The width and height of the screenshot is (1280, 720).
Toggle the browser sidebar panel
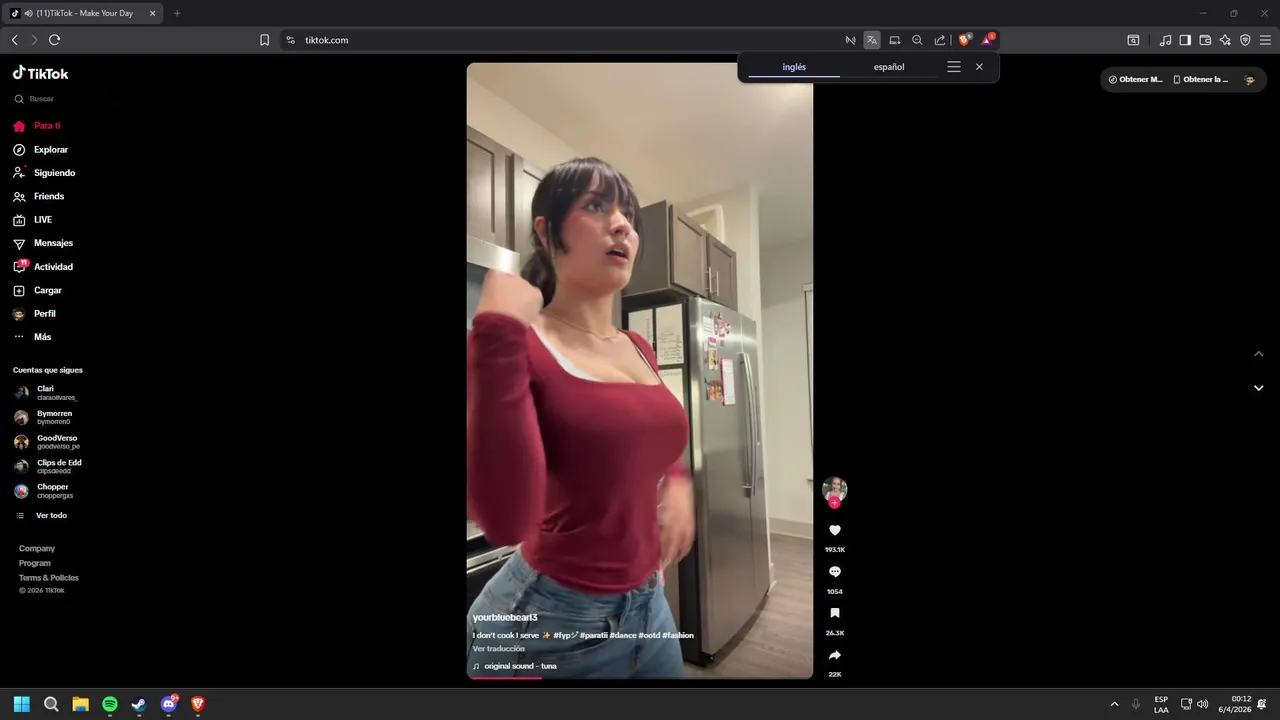1185,40
